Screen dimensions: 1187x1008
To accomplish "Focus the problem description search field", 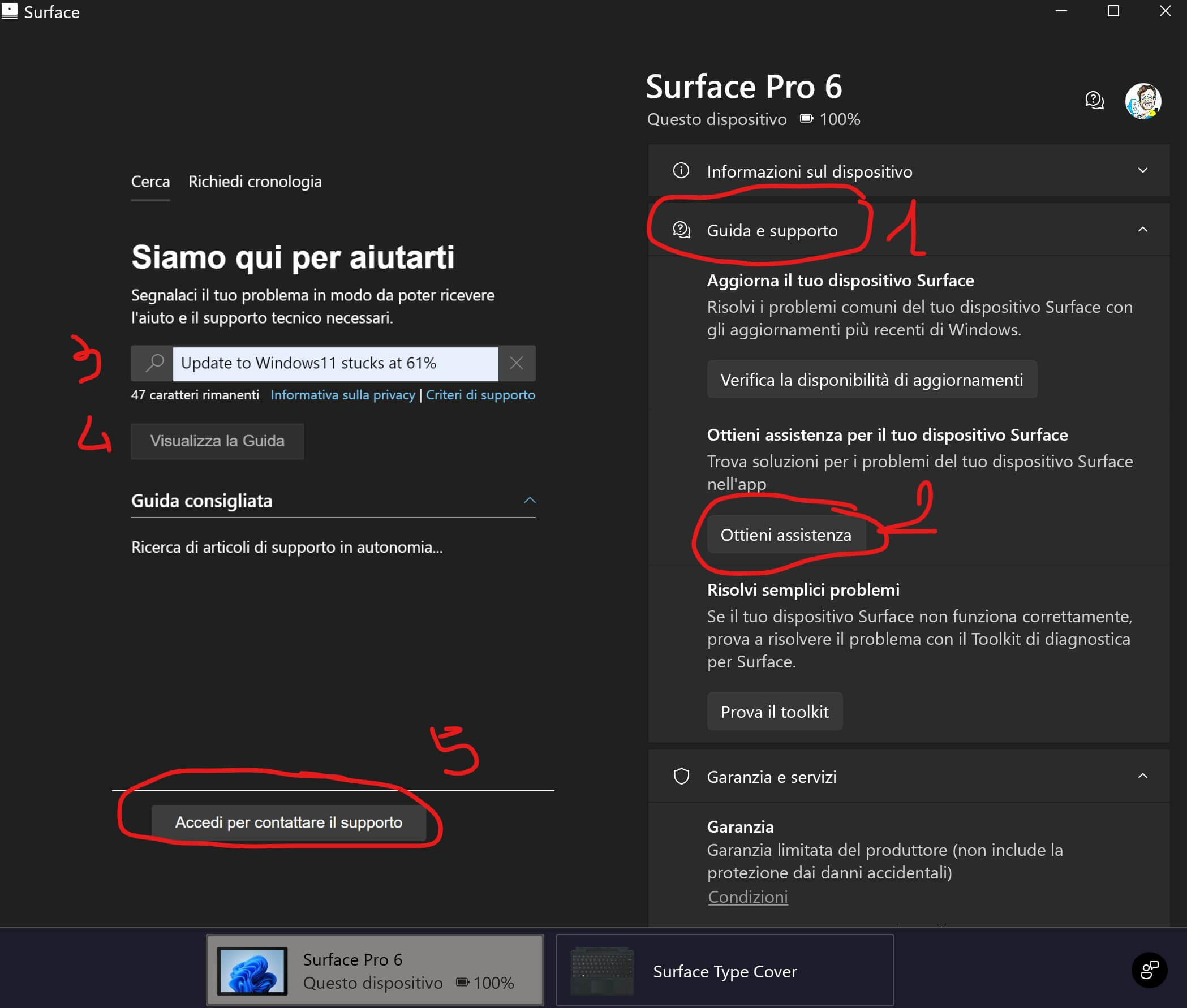I will click(x=336, y=363).
